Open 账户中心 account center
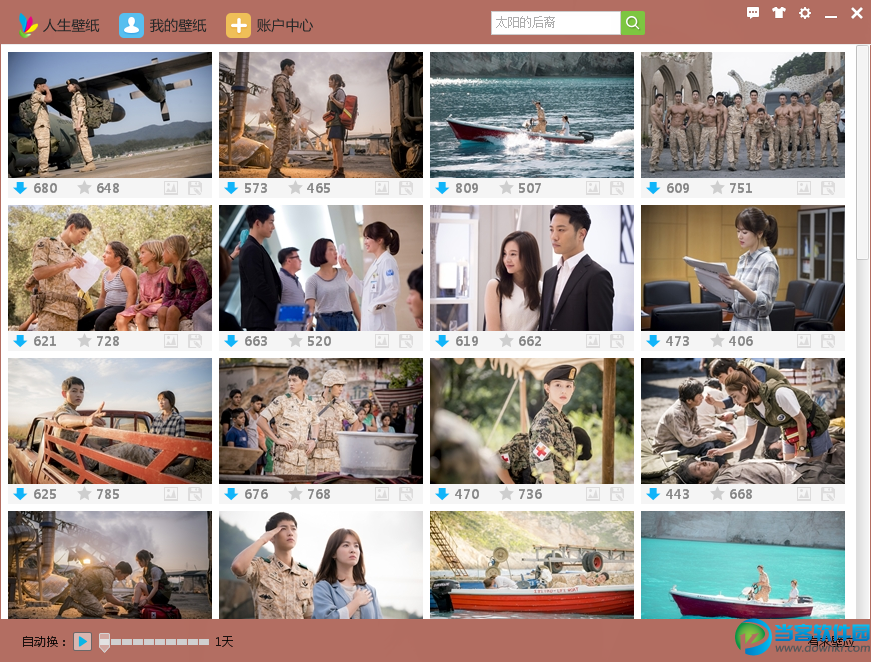This screenshot has height=662, width=871. click(x=270, y=25)
